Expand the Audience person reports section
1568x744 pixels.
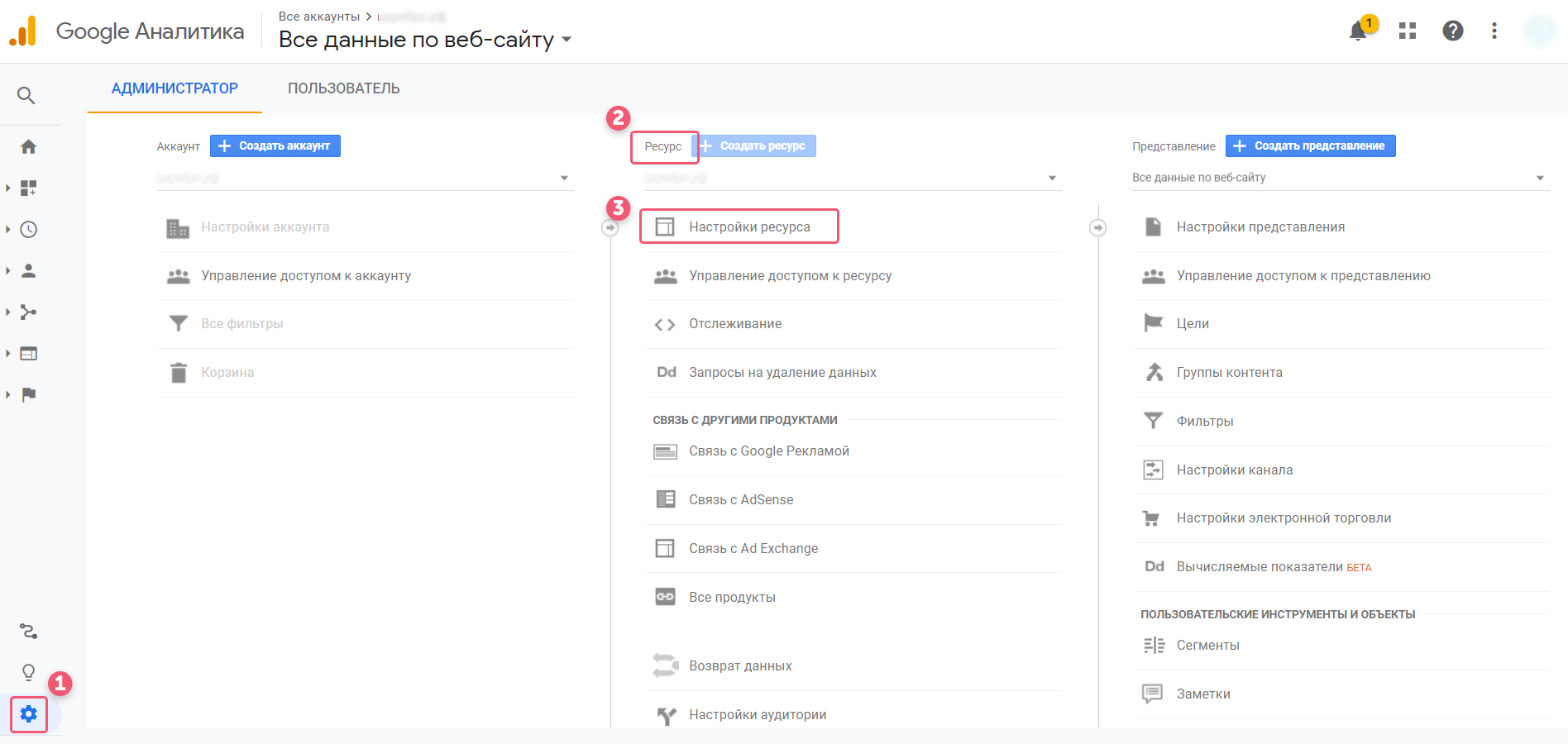coord(29,271)
